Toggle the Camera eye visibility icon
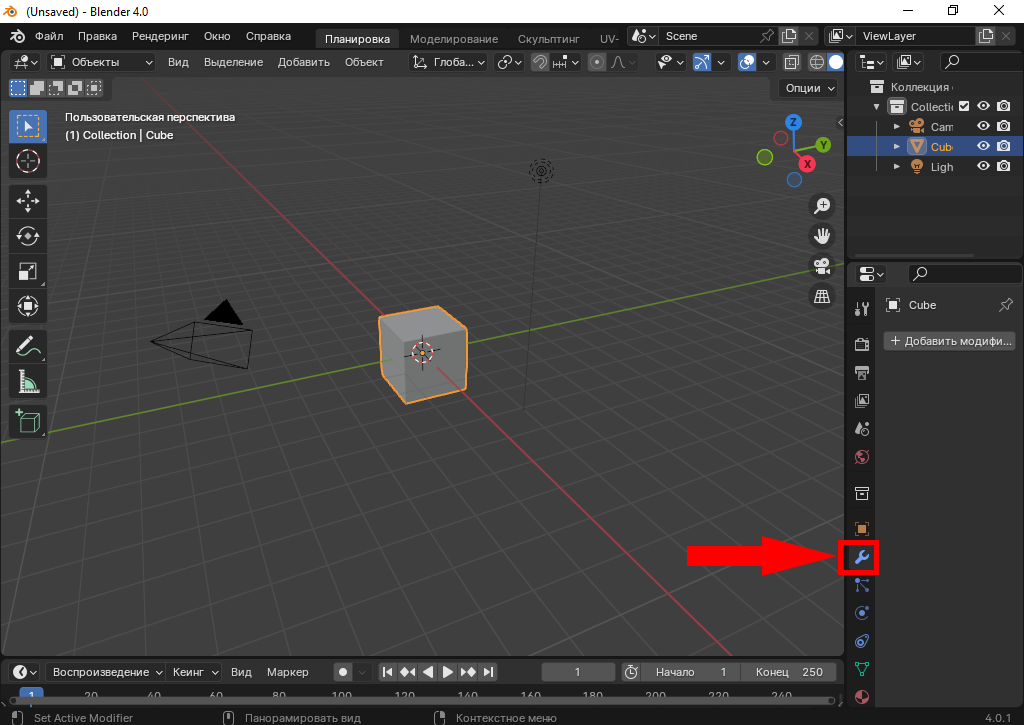The image size is (1024, 725). pyautogui.click(x=983, y=126)
